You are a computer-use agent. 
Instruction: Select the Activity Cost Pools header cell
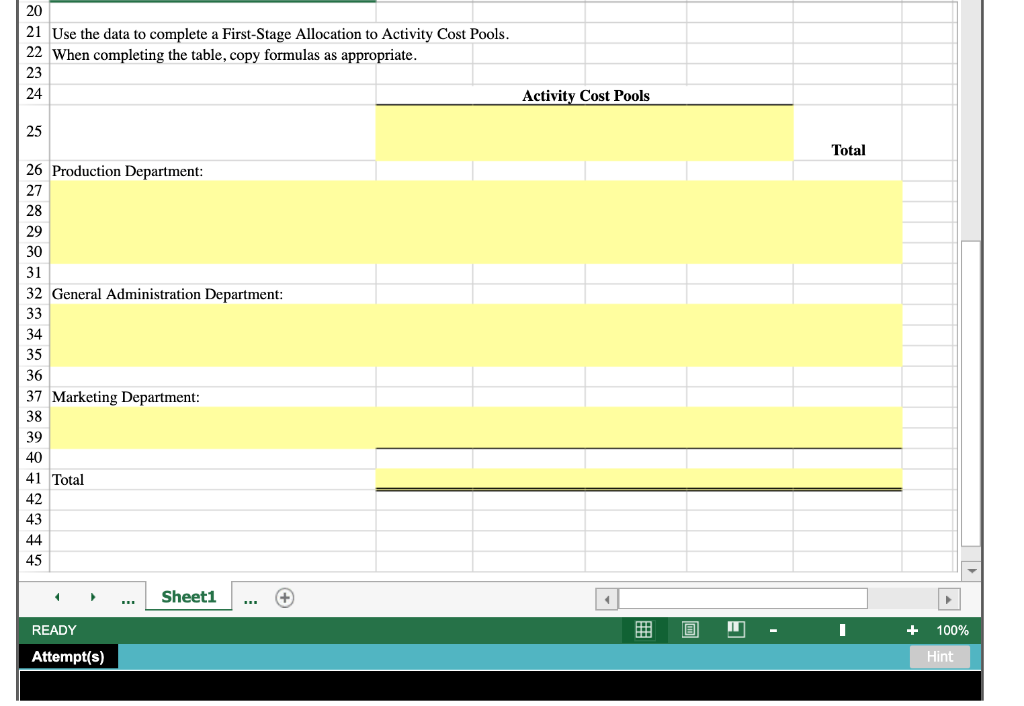tap(583, 96)
